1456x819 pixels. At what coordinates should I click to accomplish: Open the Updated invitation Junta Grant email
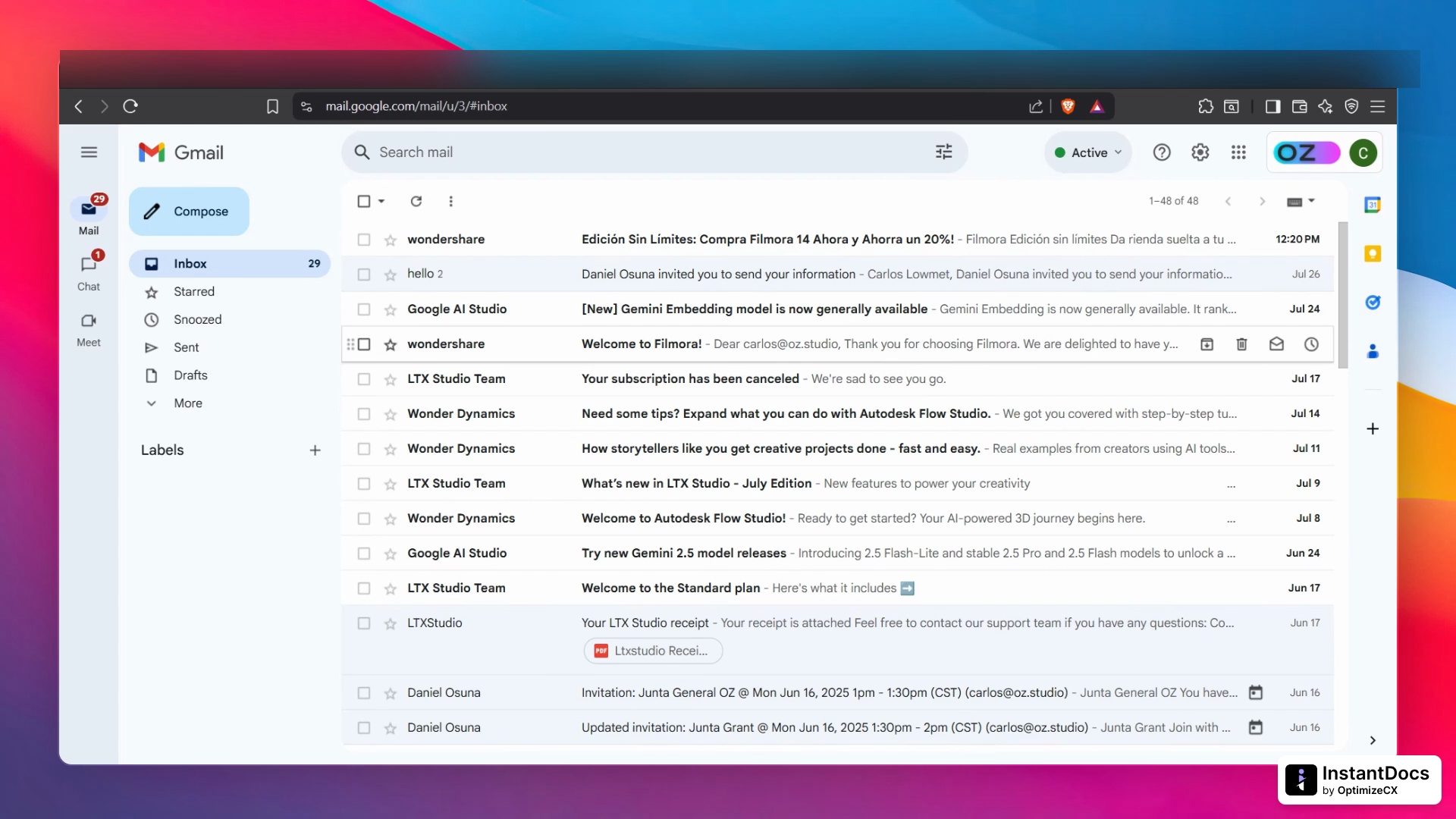(x=837, y=728)
